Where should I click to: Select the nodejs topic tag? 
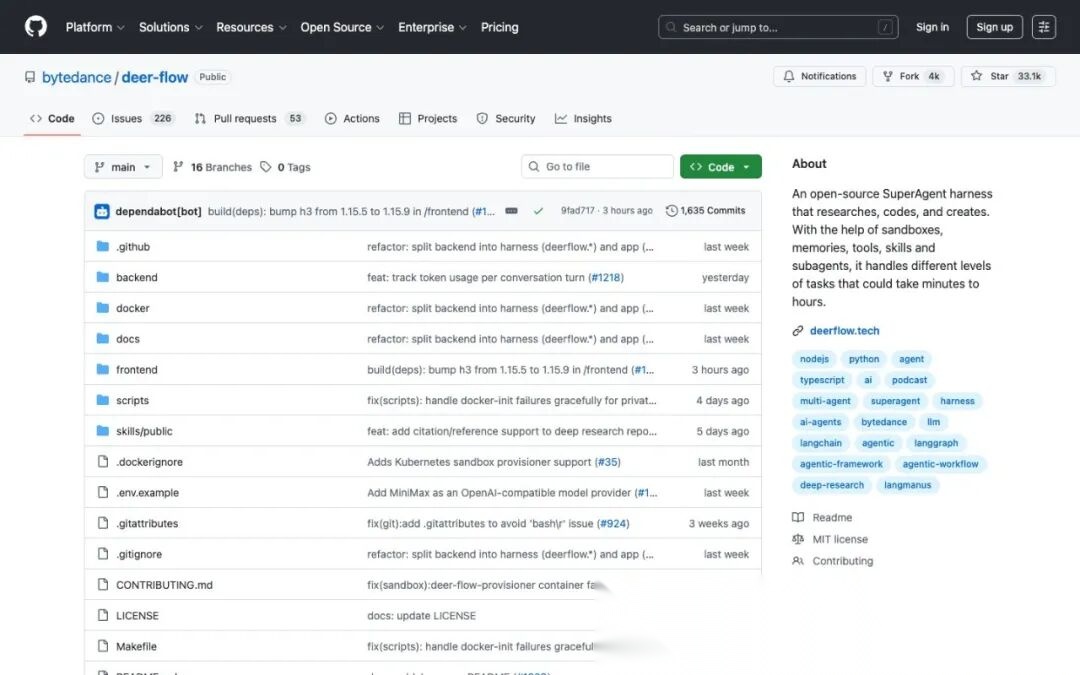814,359
